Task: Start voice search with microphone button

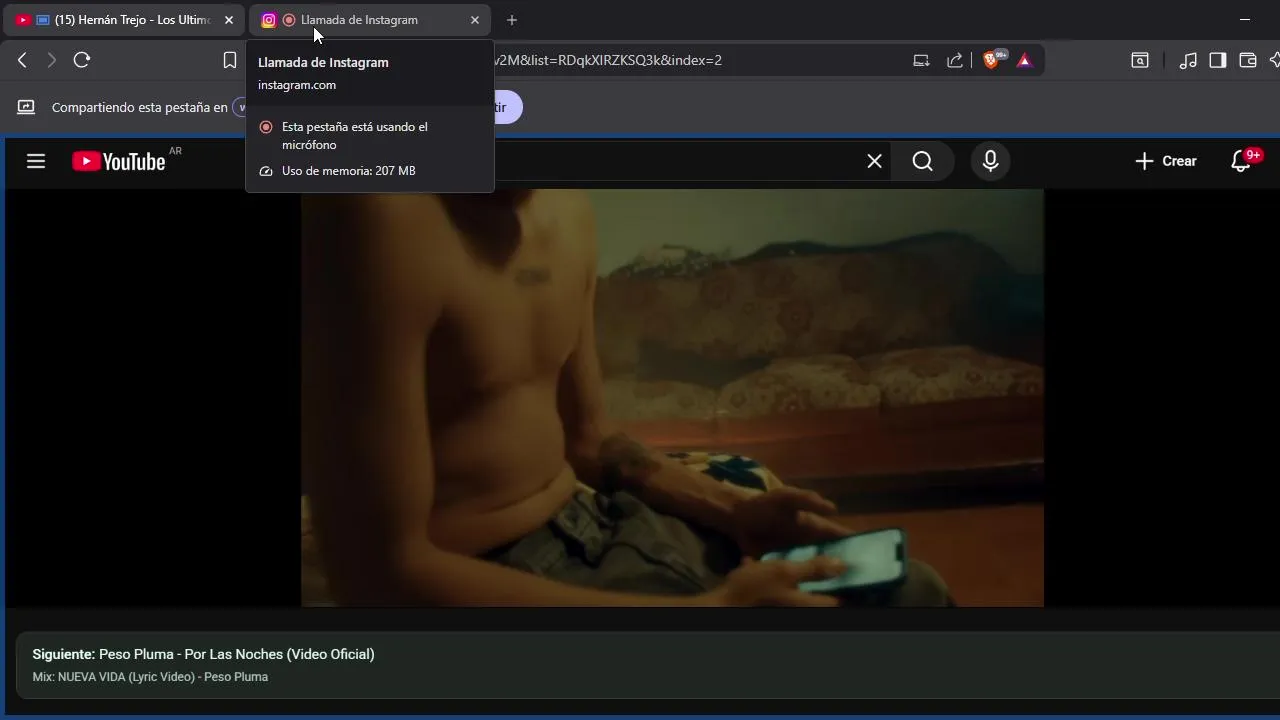Action: click(x=990, y=161)
